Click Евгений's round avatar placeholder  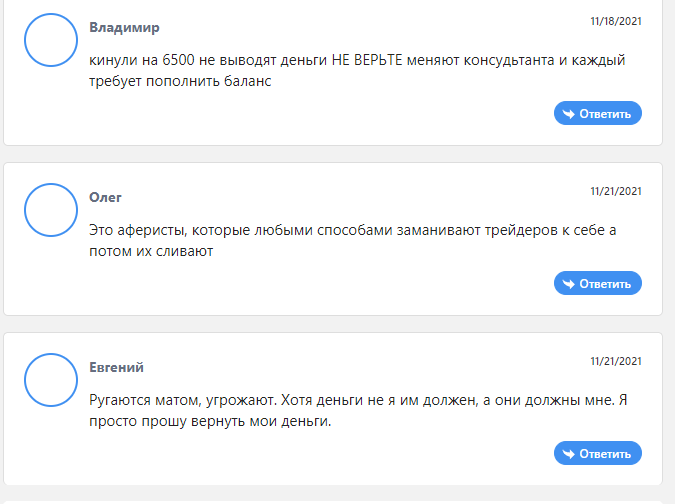coord(51,380)
